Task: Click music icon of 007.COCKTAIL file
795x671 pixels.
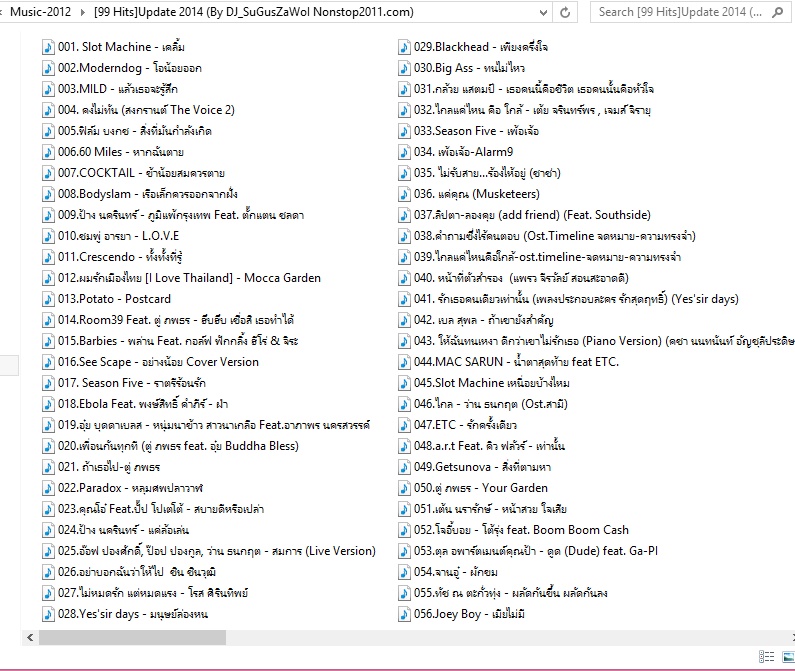Action: 48,173
